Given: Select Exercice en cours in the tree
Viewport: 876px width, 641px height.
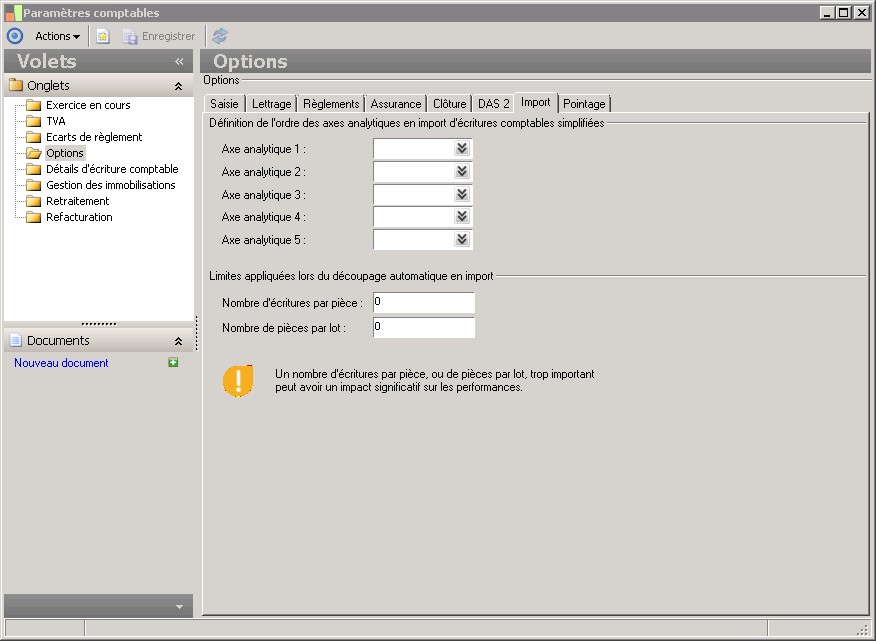Looking at the screenshot, I should (88, 105).
